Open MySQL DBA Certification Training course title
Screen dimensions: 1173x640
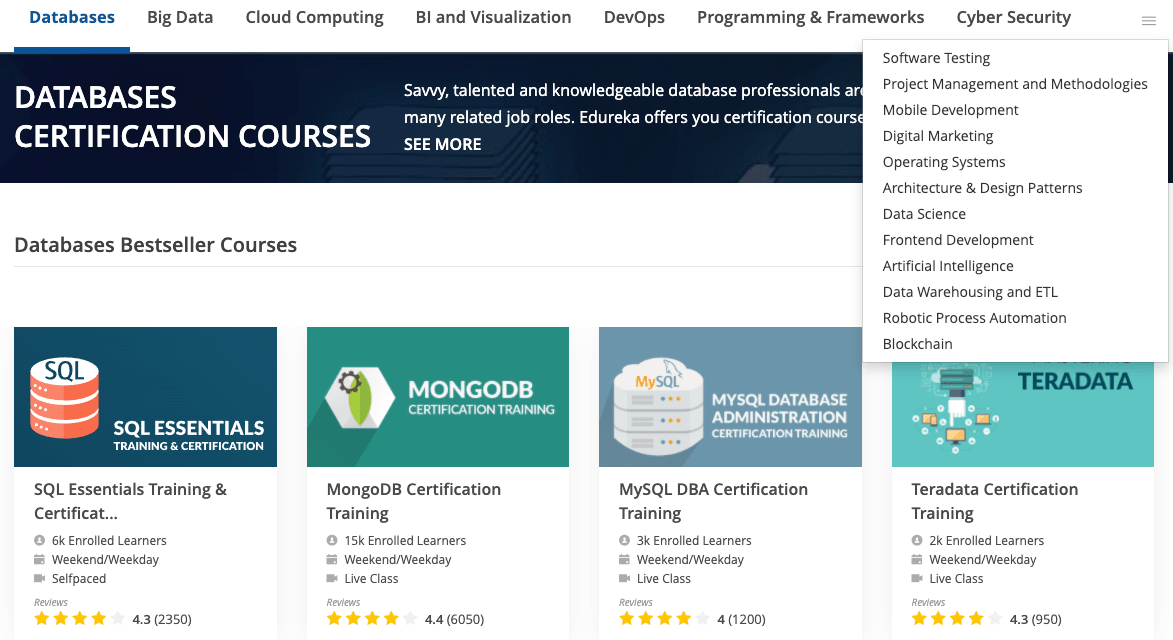pyautogui.click(x=714, y=501)
